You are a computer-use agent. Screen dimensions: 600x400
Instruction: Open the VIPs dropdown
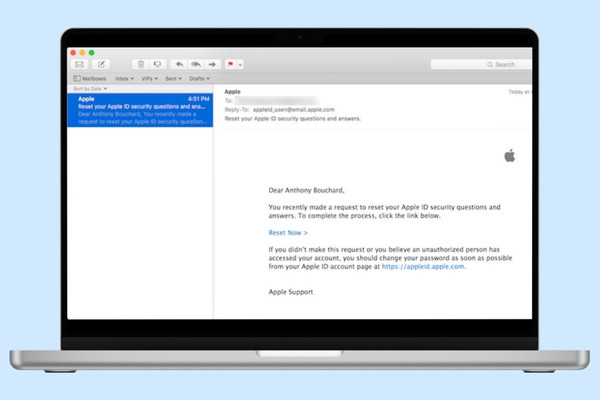pyautogui.click(x=150, y=78)
